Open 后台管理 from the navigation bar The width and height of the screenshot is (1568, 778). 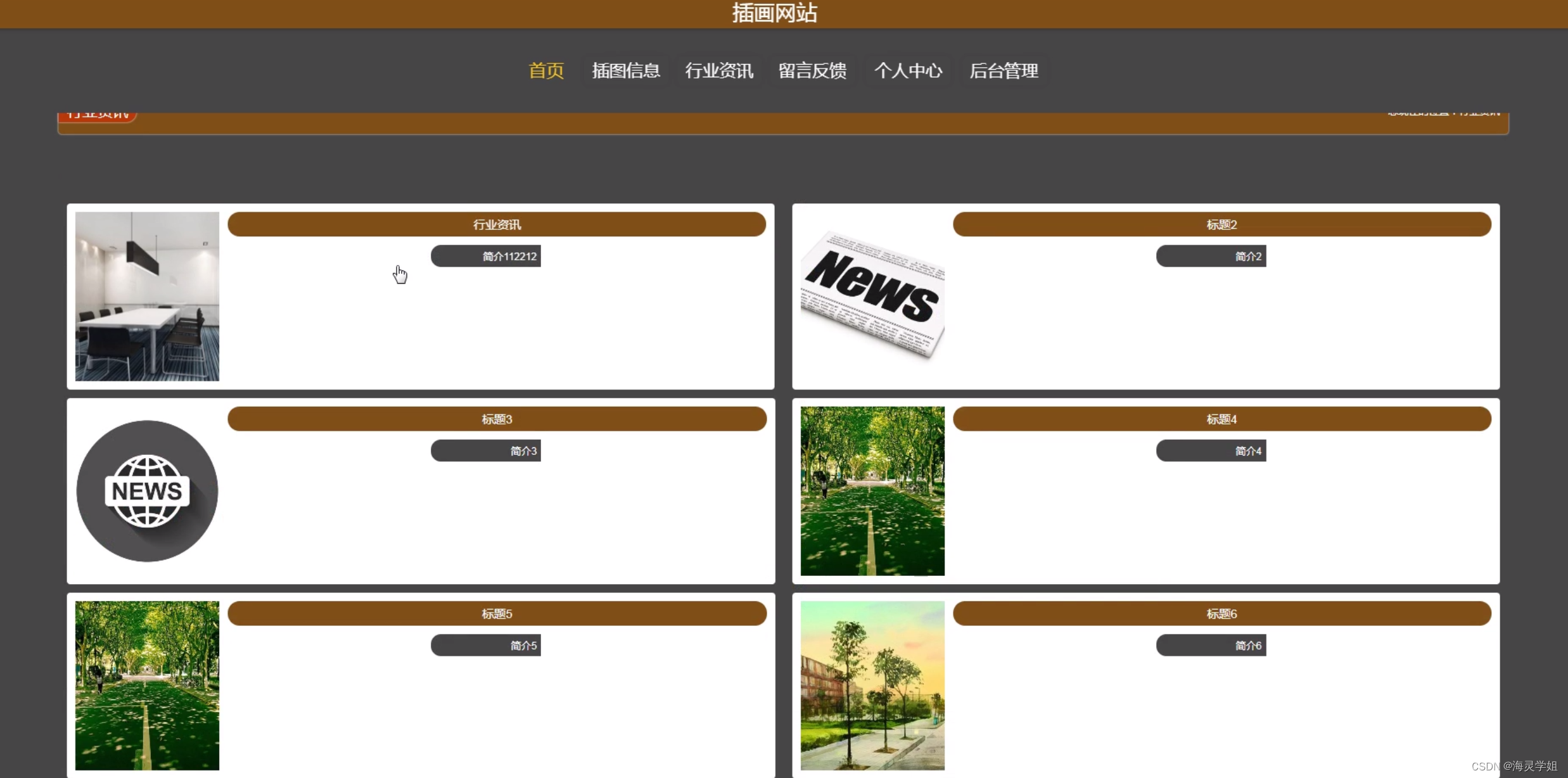click(1004, 70)
